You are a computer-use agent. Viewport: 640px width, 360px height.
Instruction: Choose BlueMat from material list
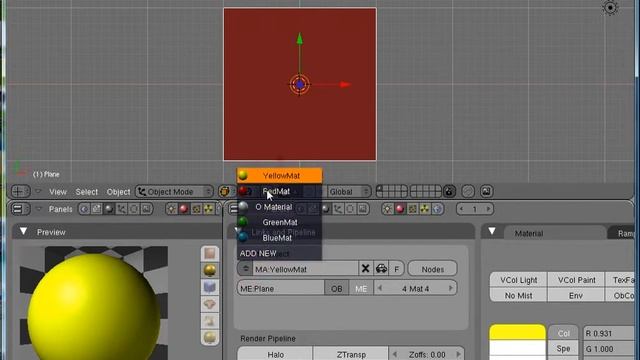[x=280, y=238]
